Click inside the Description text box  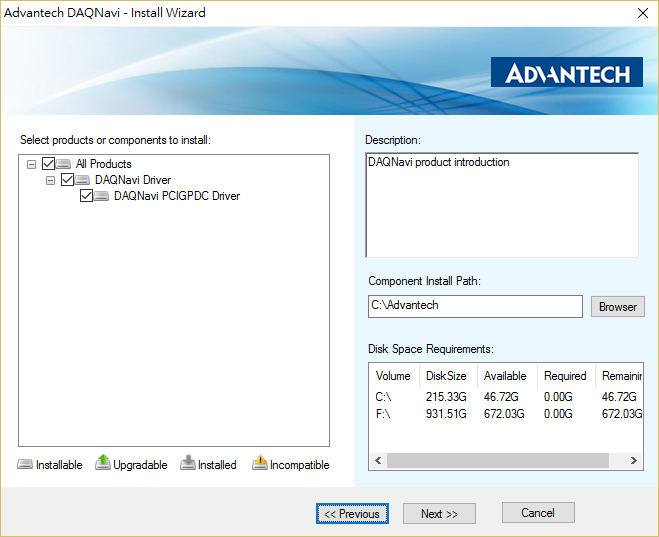(x=502, y=205)
